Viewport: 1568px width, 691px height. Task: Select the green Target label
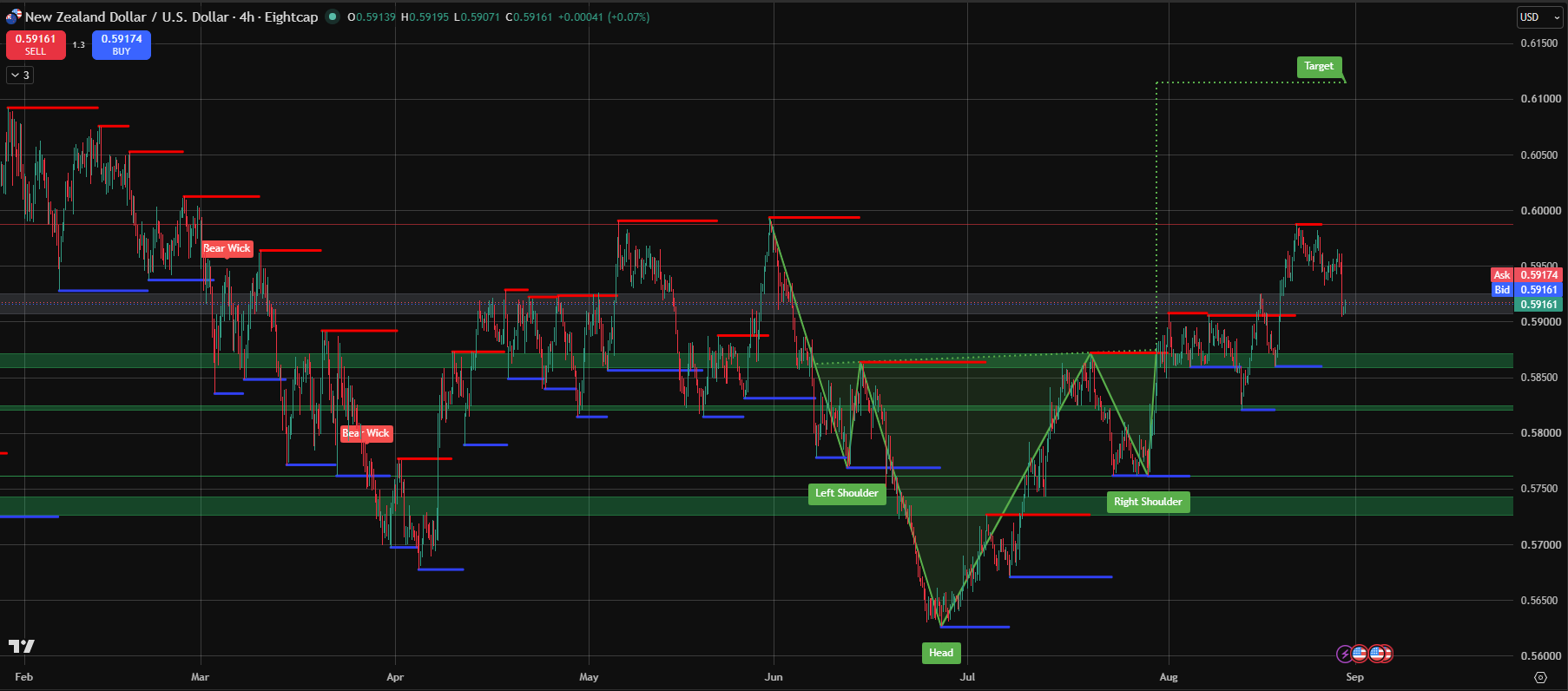click(1319, 67)
